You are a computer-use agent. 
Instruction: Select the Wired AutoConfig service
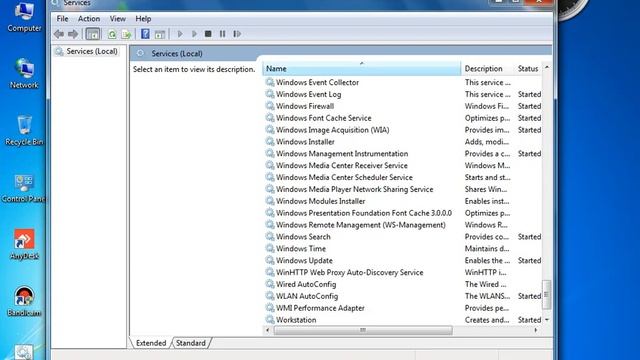pos(306,284)
